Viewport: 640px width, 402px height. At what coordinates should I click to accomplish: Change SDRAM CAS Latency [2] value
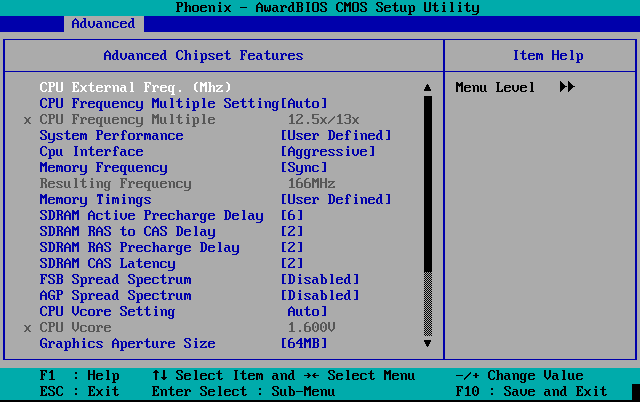pyautogui.click(x=292, y=263)
